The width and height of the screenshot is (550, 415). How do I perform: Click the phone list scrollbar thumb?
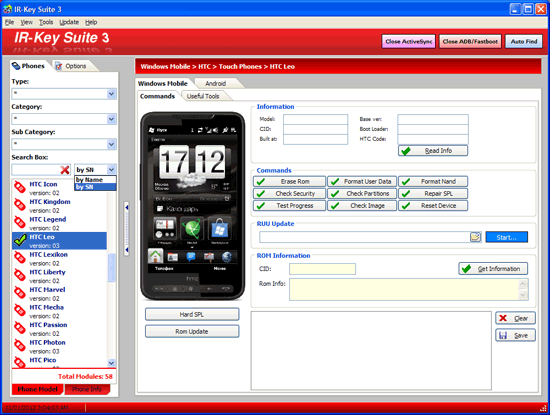tap(111, 267)
